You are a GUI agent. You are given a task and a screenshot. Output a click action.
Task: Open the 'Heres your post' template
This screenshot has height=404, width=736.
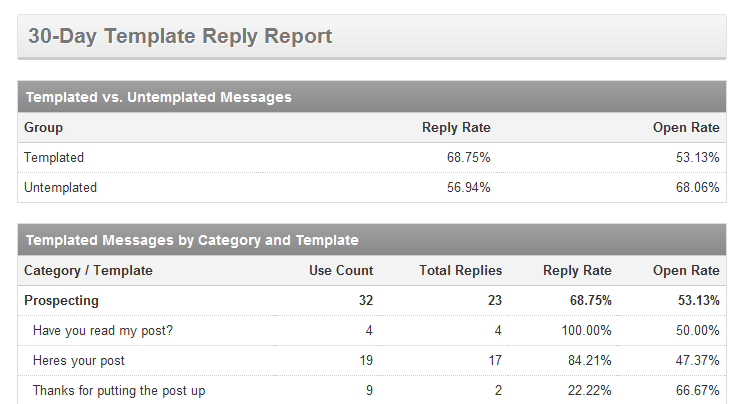click(x=79, y=360)
